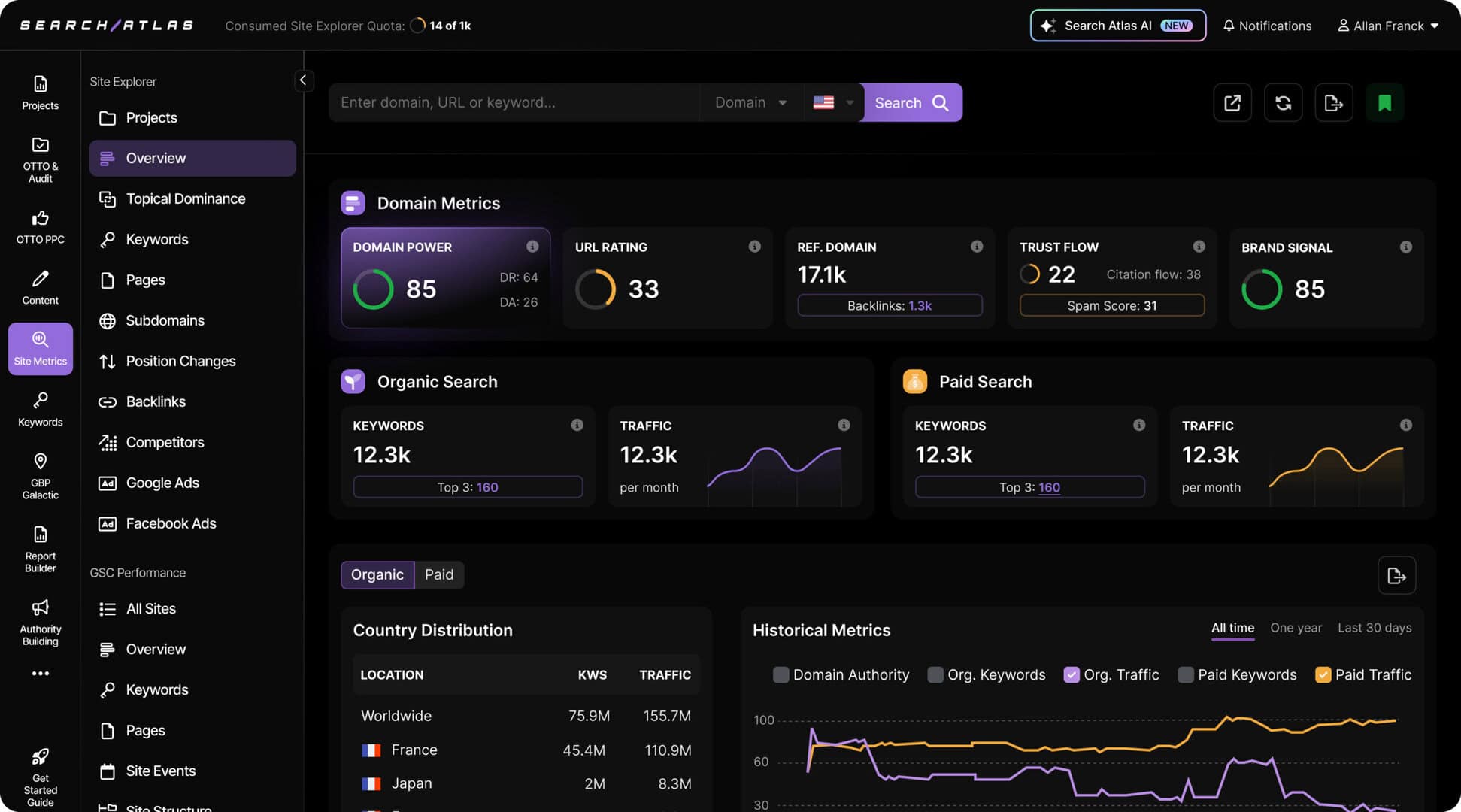Switch to the Paid tab
This screenshot has width=1461, height=812.
(439, 574)
